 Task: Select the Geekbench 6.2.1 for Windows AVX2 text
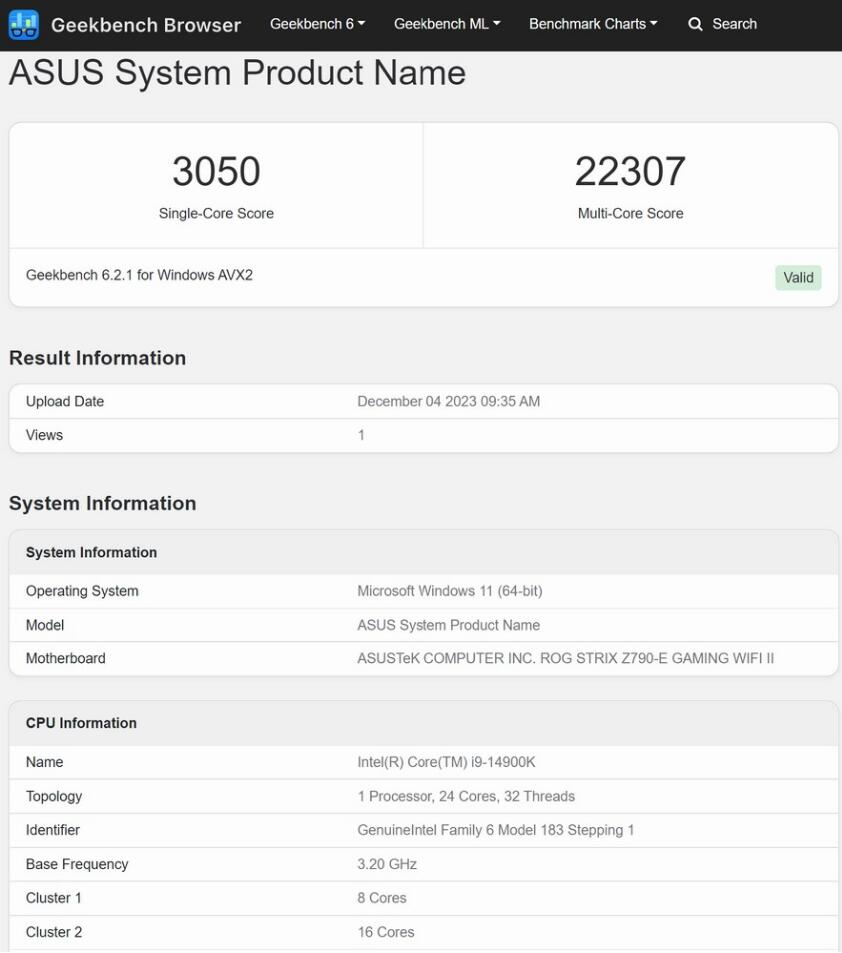click(x=139, y=275)
